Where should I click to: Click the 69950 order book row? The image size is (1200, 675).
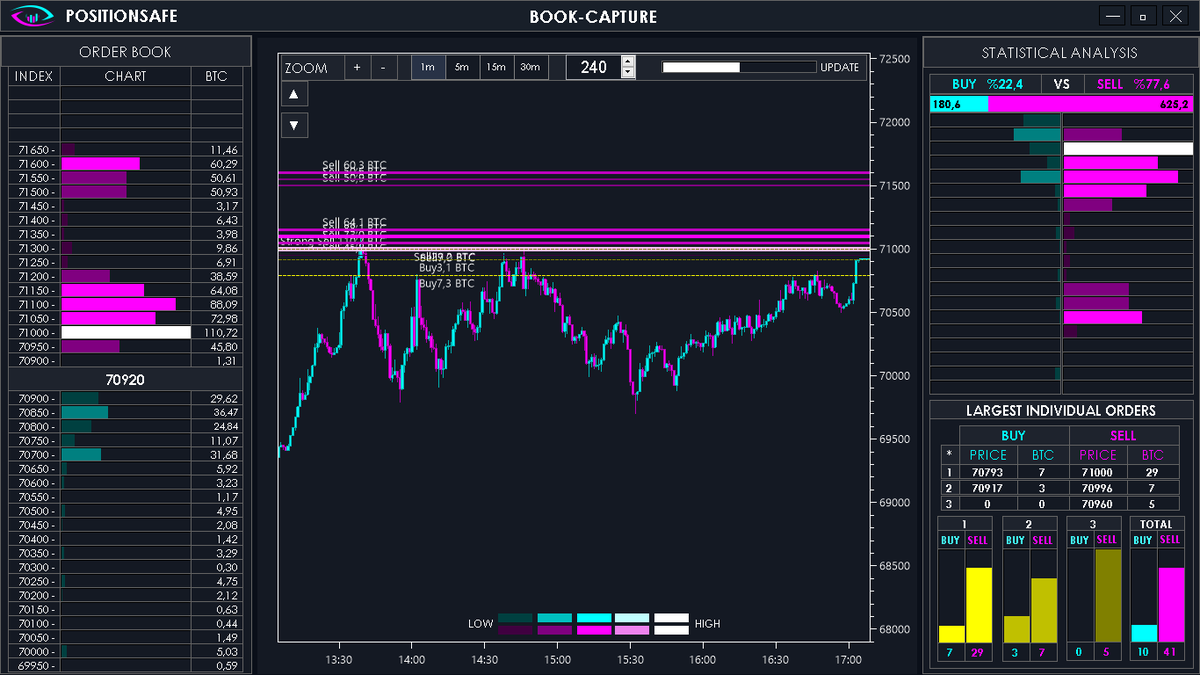pos(125,665)
